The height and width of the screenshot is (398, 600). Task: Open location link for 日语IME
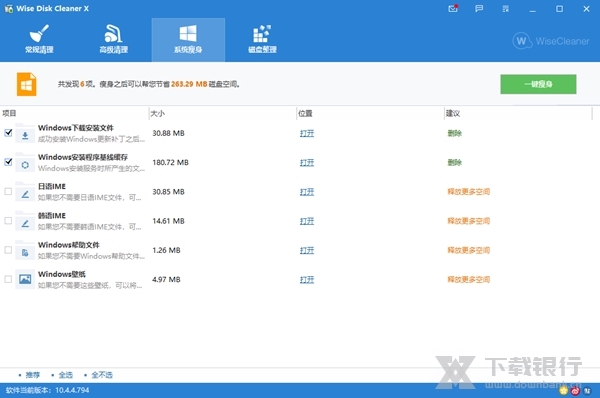pos(307,192)
